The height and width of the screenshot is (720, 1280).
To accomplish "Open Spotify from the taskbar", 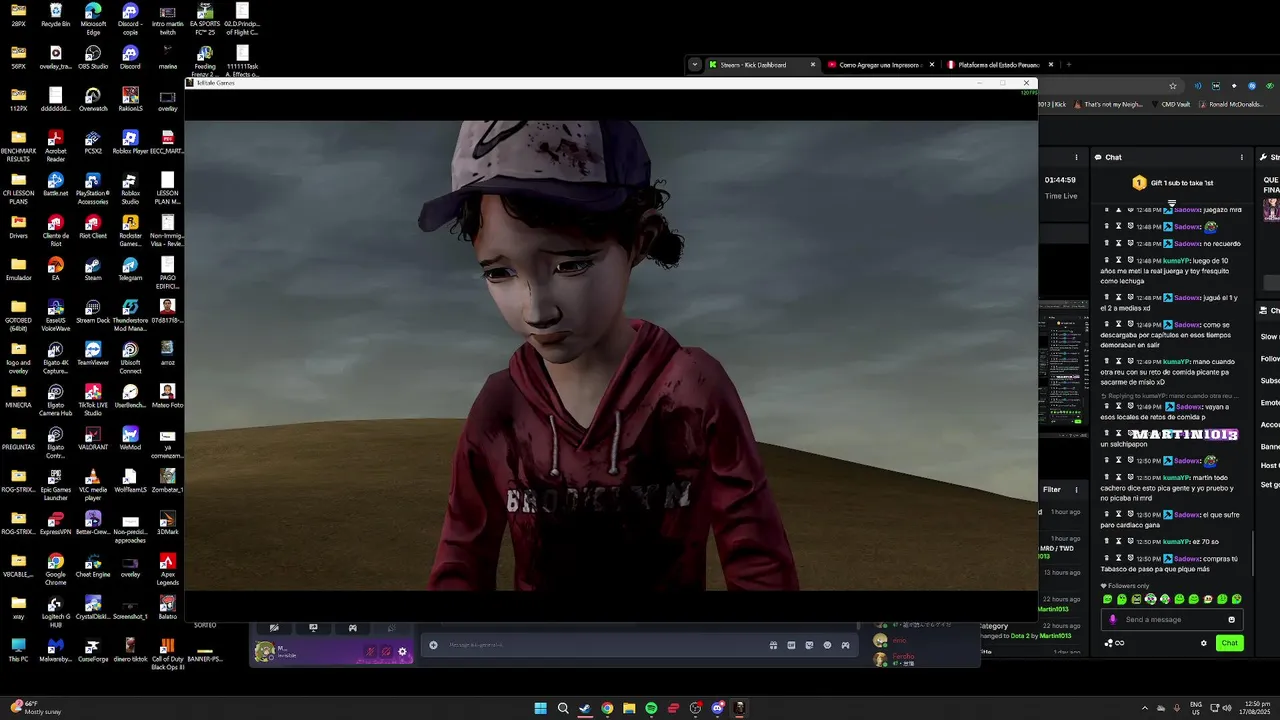I will pyautogui.click(x=651, y=708).
